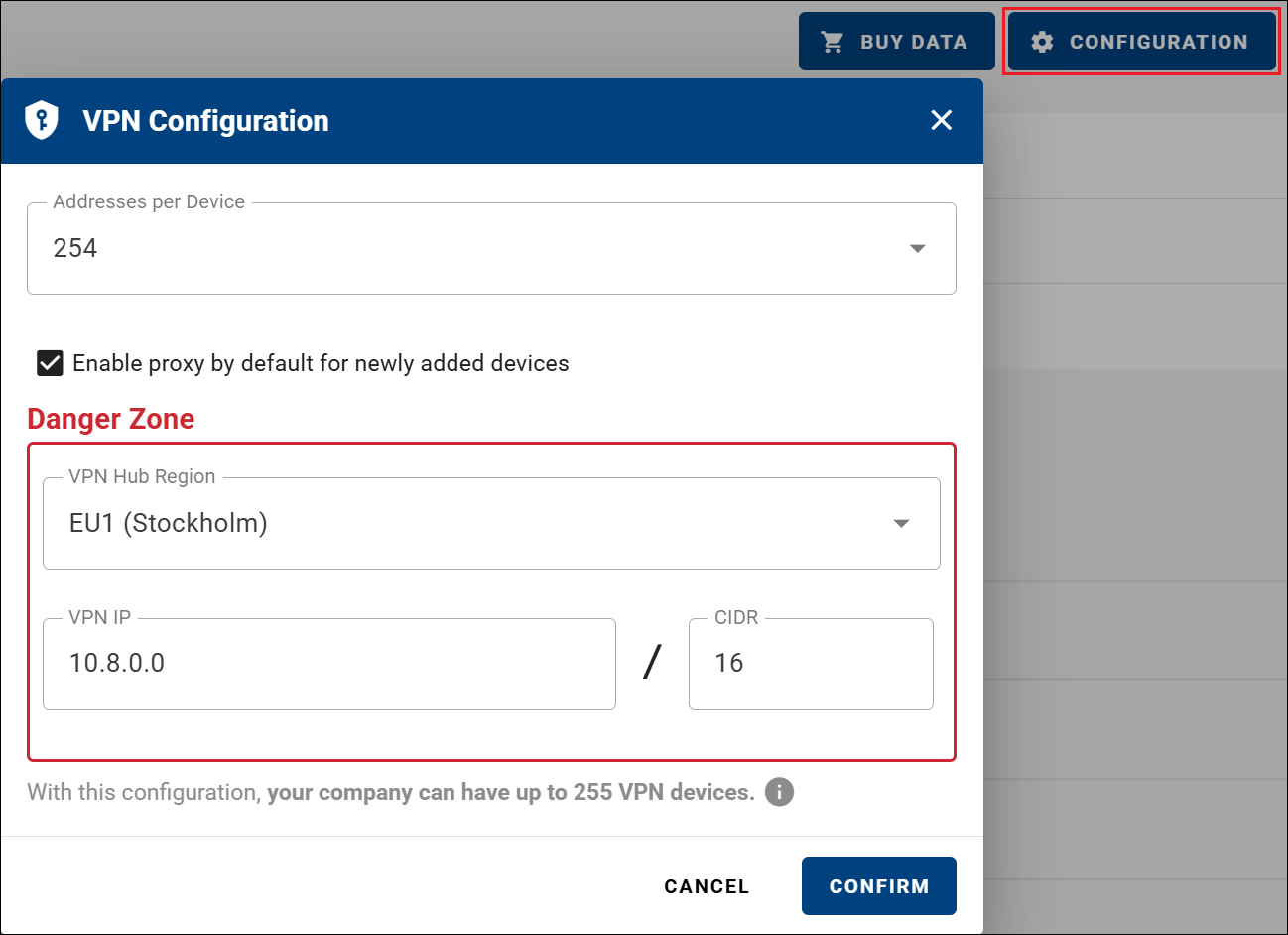This screenshot has width=1288, height=935.
Task: Uncheck Enable proxy by default checkbox
Action: [x=50, y=363]
